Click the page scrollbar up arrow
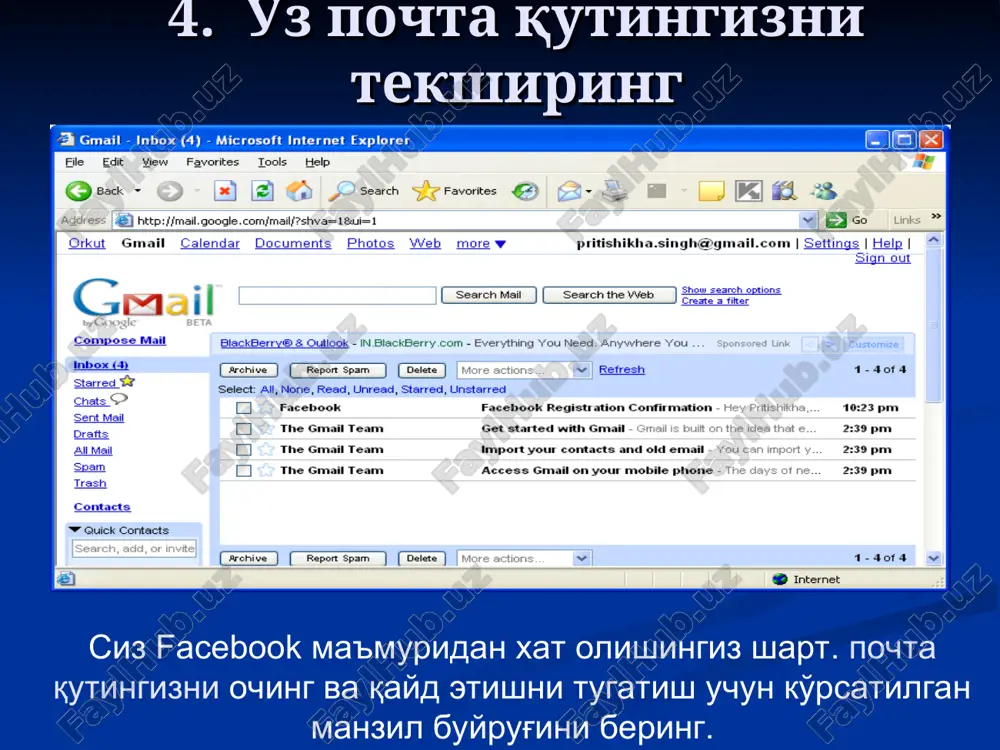 click(934, 240)
